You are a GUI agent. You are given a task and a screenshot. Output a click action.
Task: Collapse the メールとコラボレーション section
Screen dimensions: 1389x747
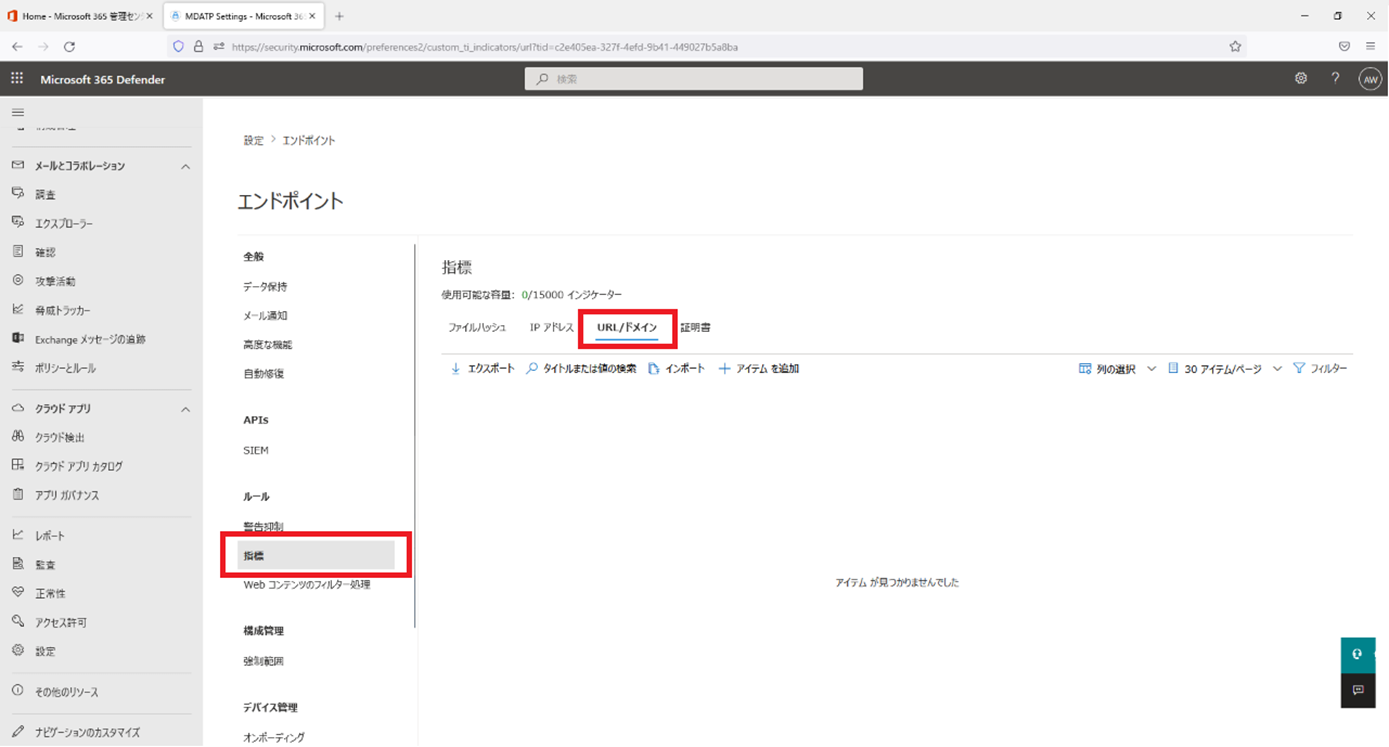[x=185, y=166]
